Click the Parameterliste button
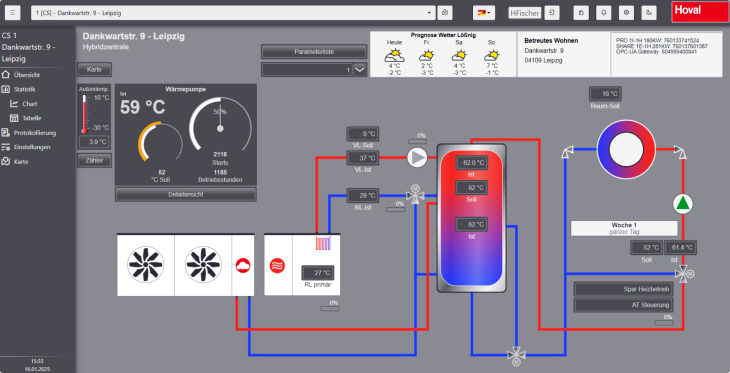 (x=314, y=52)
